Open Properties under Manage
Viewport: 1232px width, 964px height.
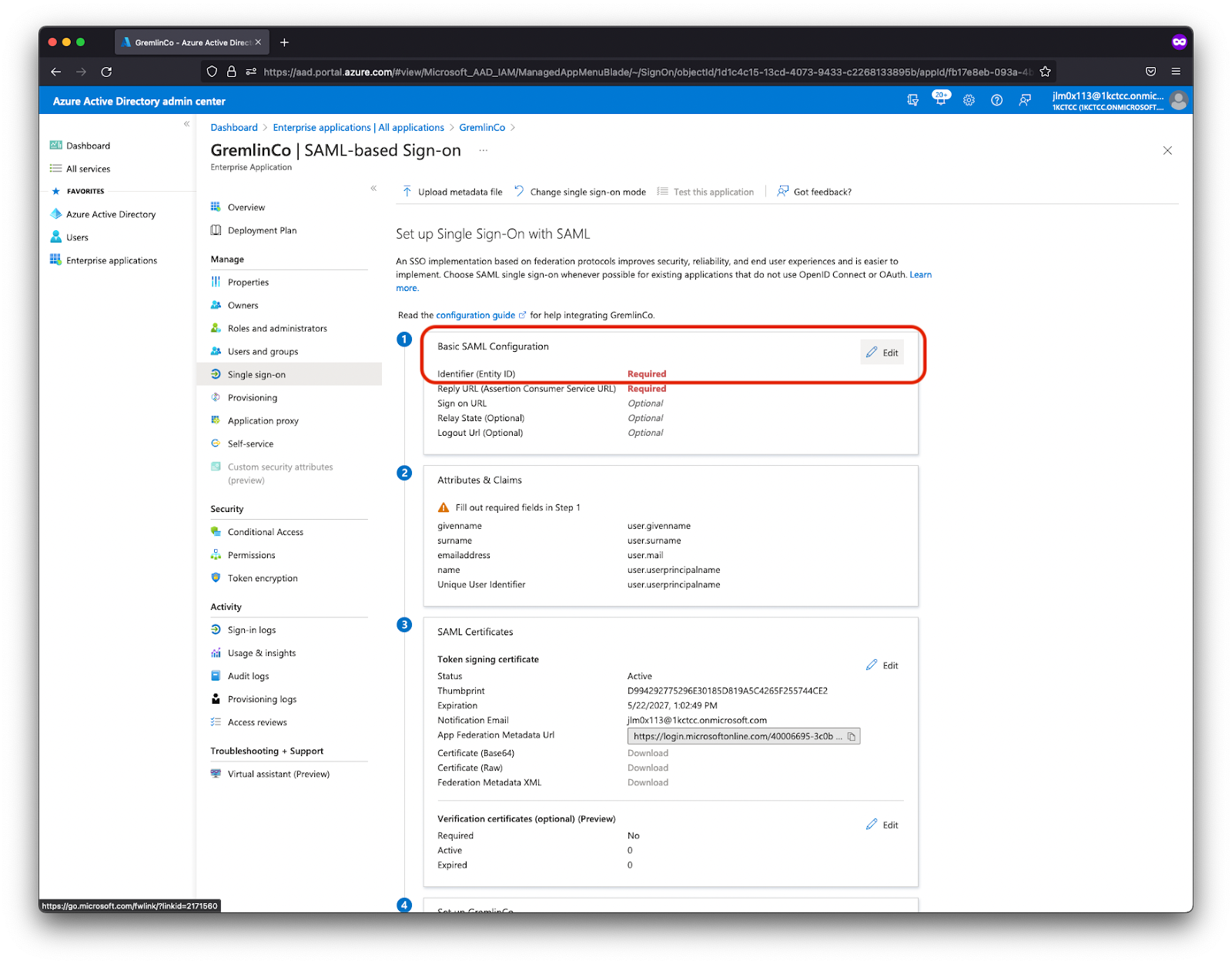coord(248,283)
